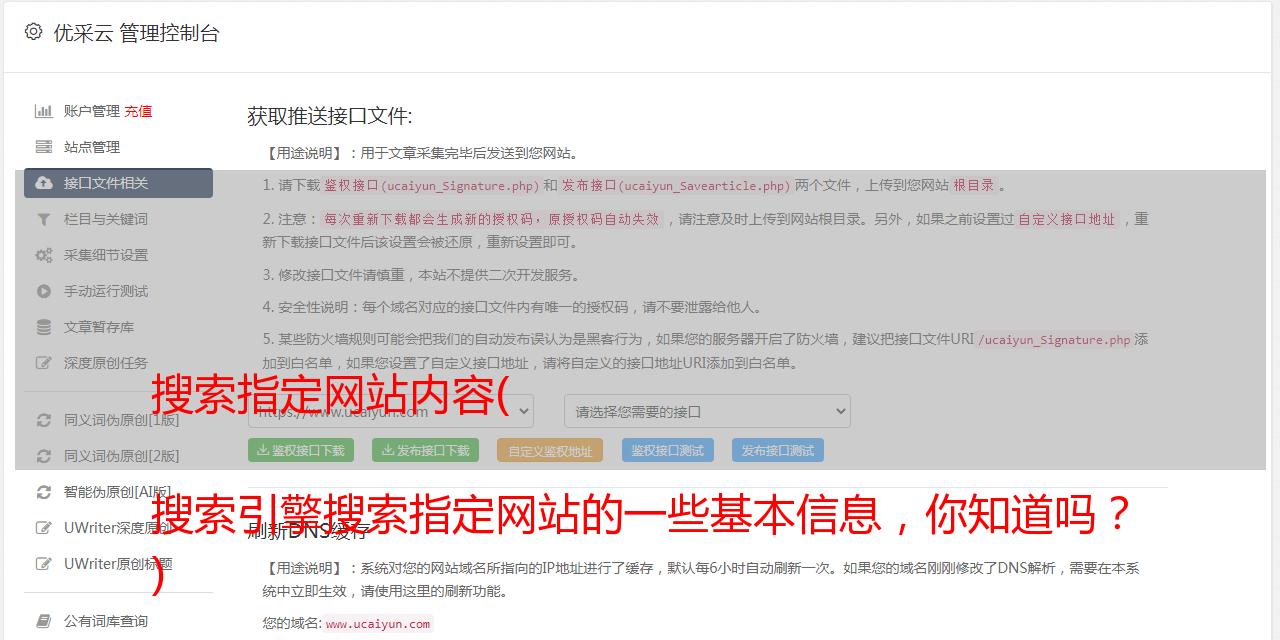Click the /ucaiyun_Signature.php URI code text
The image size is (1280, 640).
[x=1054, y=340]
